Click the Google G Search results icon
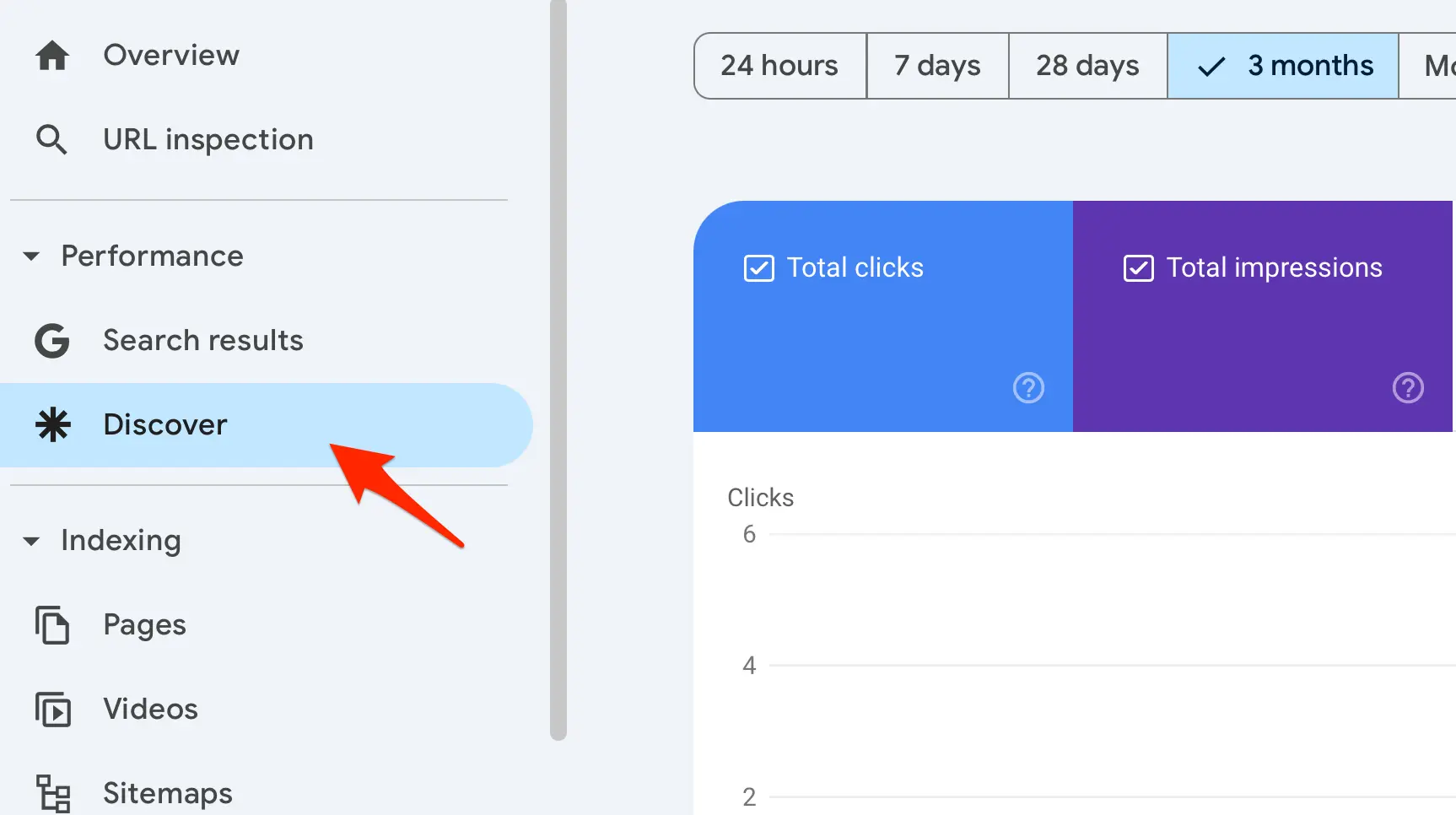This screenshot has height=815, width=1456. click(52, 341)
